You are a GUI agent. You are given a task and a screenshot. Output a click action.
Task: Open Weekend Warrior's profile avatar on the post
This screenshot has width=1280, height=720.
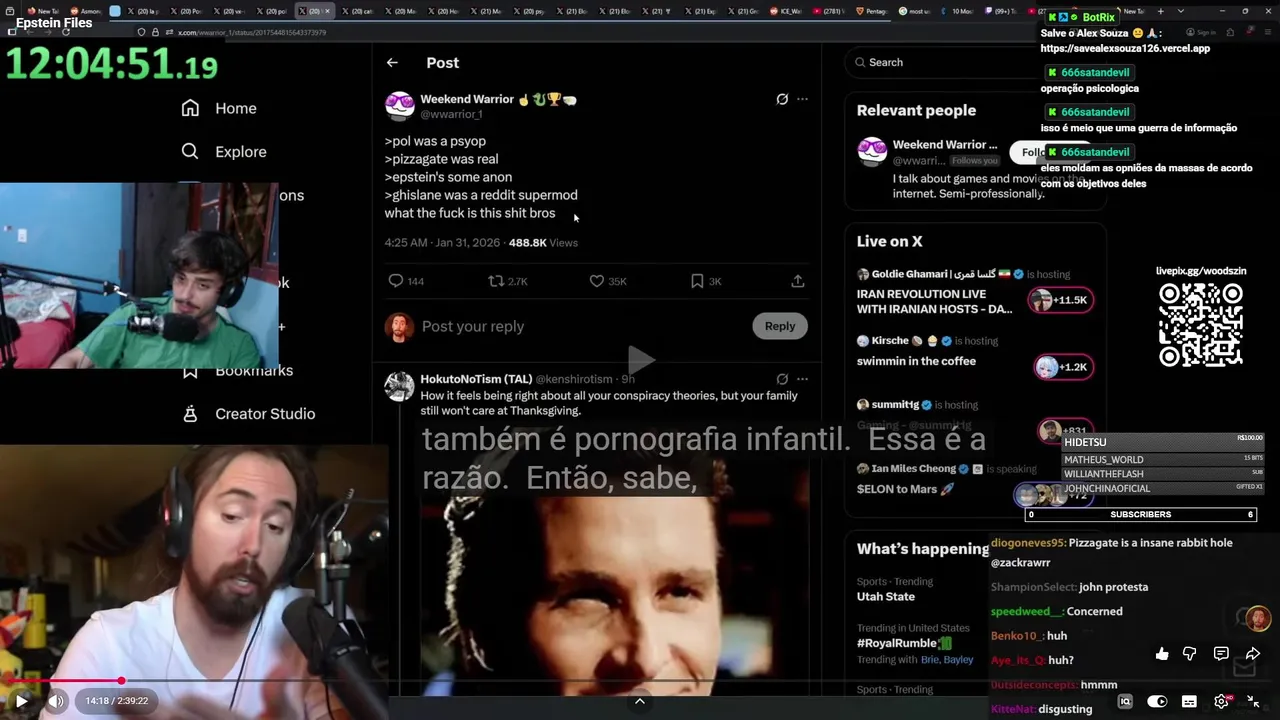tap(400, 106)
